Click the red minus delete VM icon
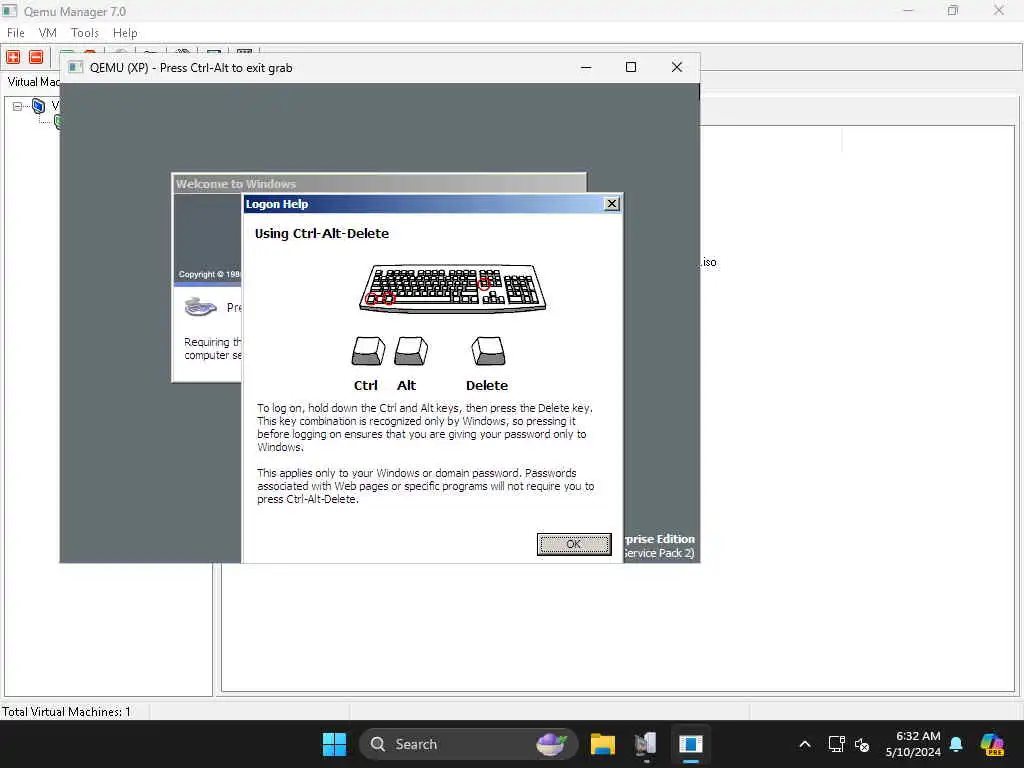 pyautogui.click(x=36, y=57)
